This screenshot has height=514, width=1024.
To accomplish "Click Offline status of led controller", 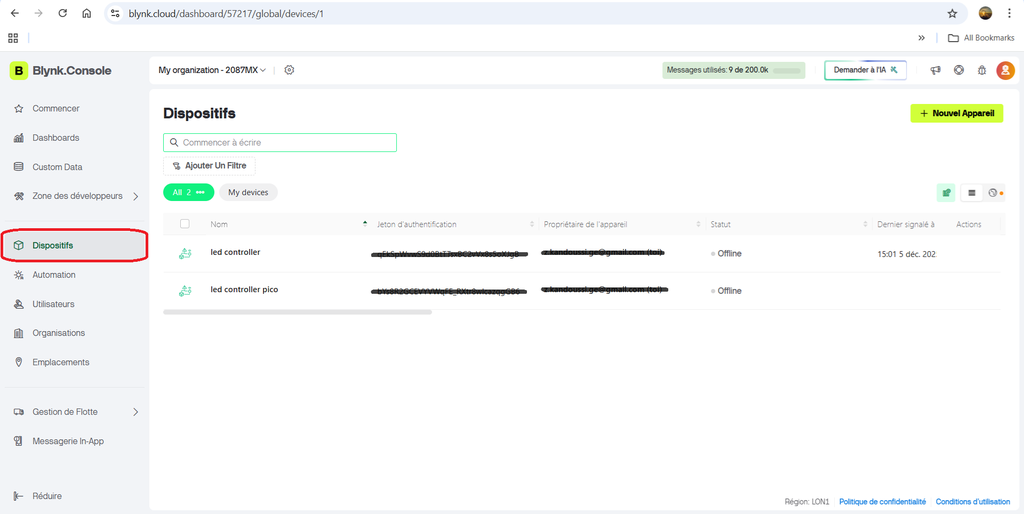I will [x=726, y=253].
